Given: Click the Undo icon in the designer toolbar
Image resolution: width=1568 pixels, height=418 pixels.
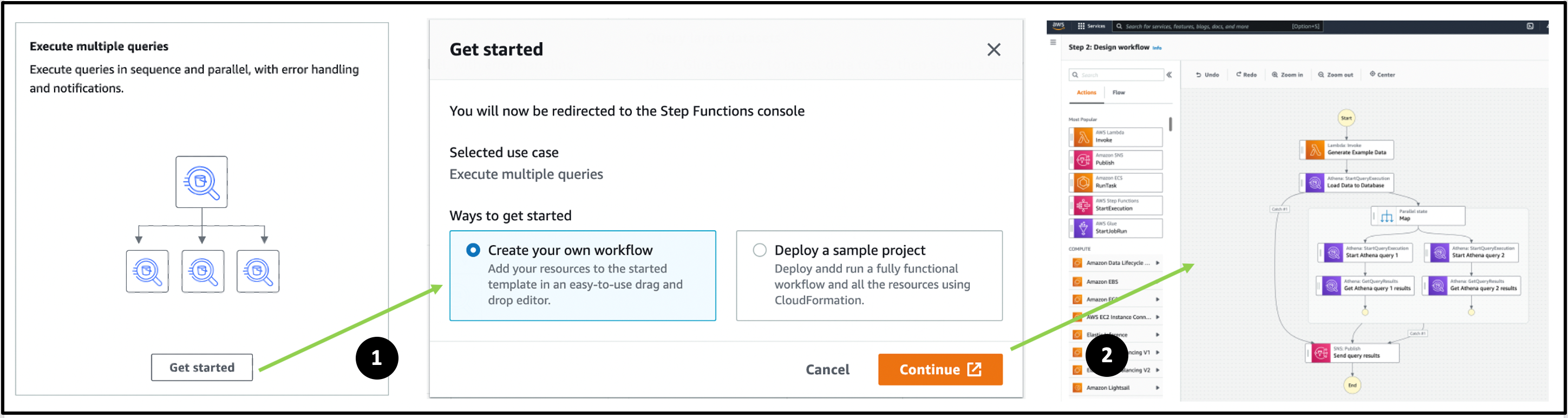Looking at the screenshot, I should (x=1207, y=74).
